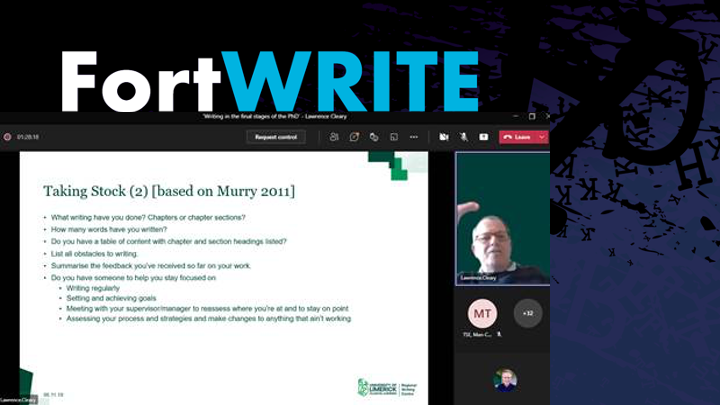Toggle the camera in the meeting toolbar
720x405 pixels.
pyautogui.click(x=444, y=137)
